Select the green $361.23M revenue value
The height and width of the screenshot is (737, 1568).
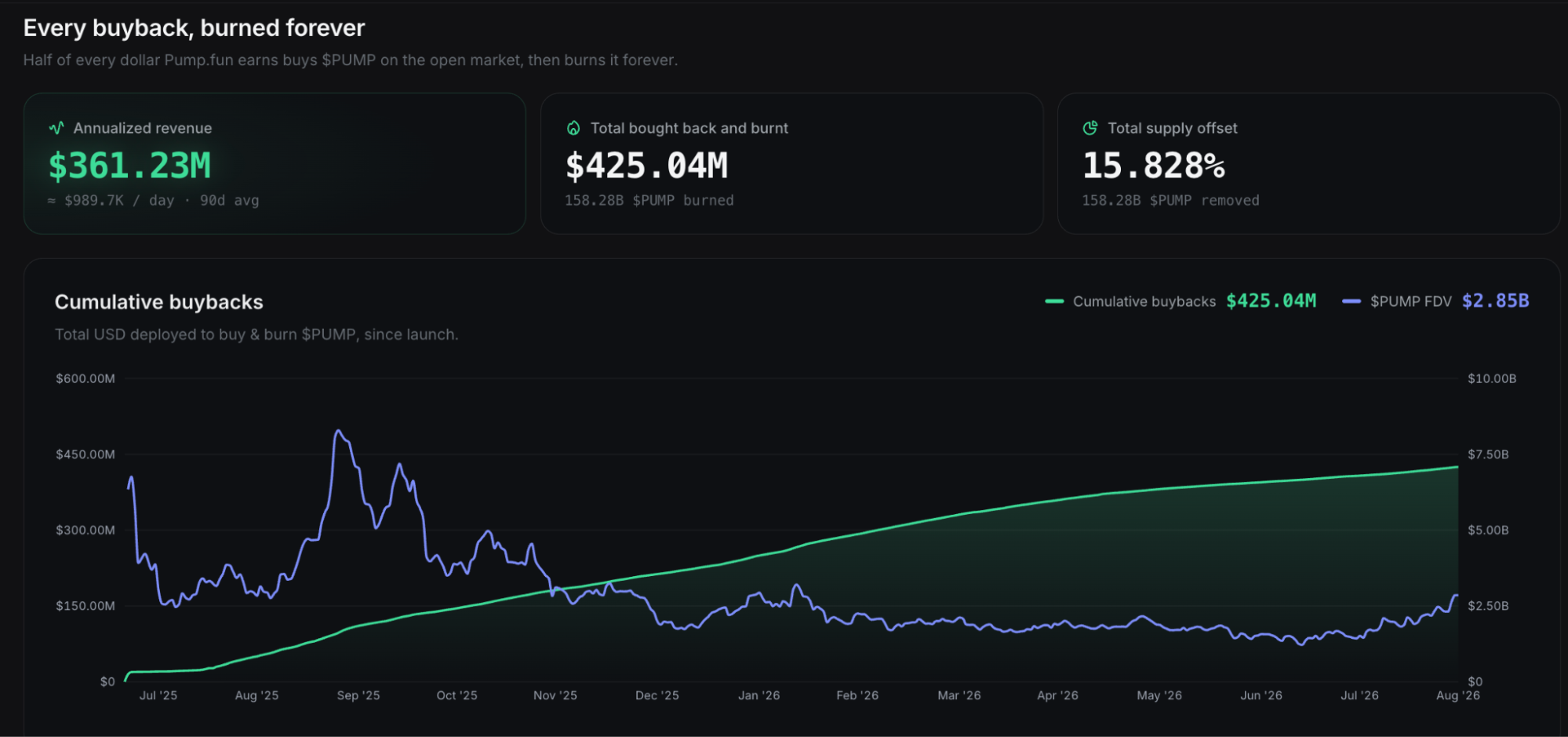129,166
